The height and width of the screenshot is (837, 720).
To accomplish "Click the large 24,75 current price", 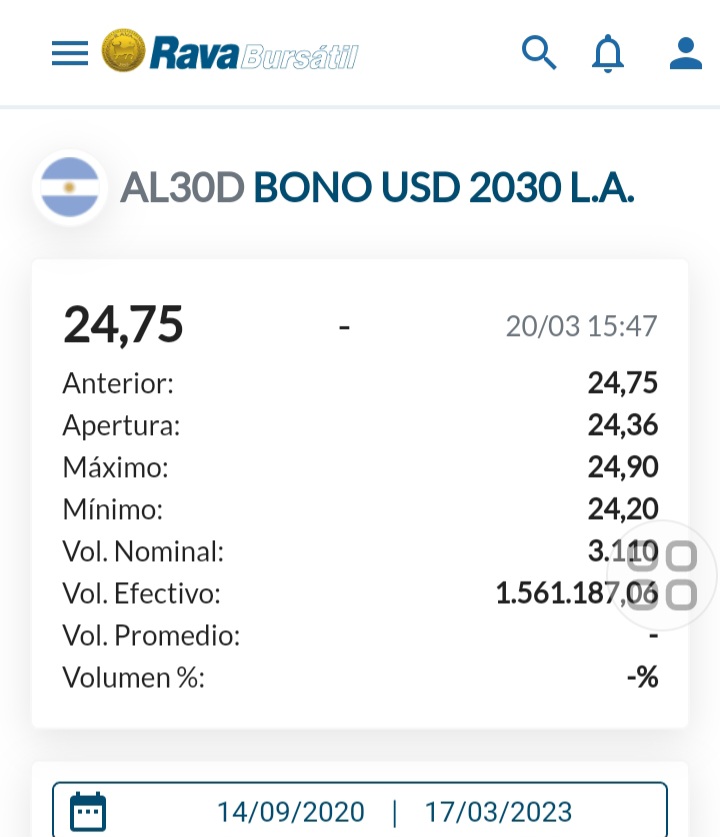I will [x=123, y=324].
